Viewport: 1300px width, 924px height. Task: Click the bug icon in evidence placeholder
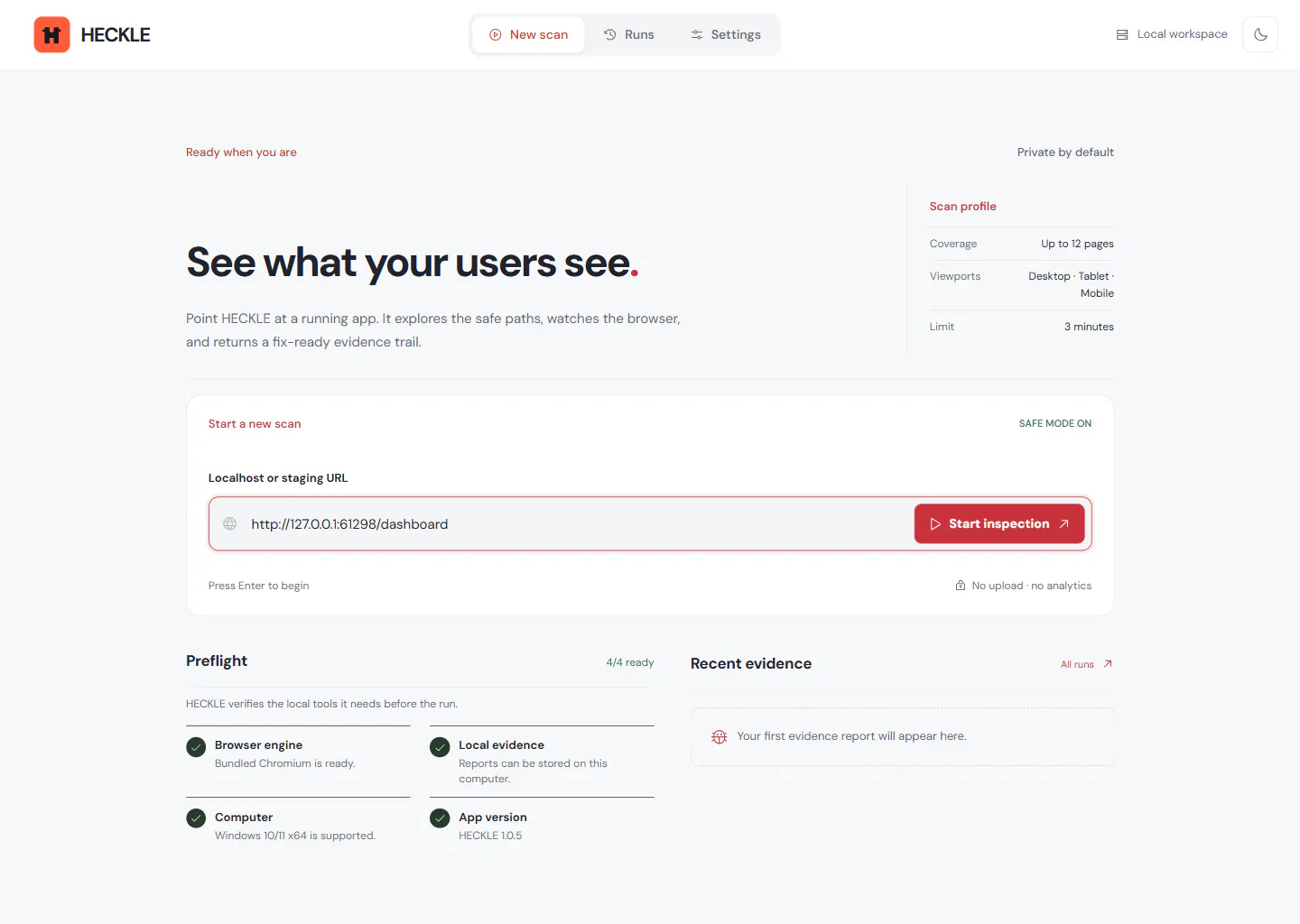coord(720,736)
